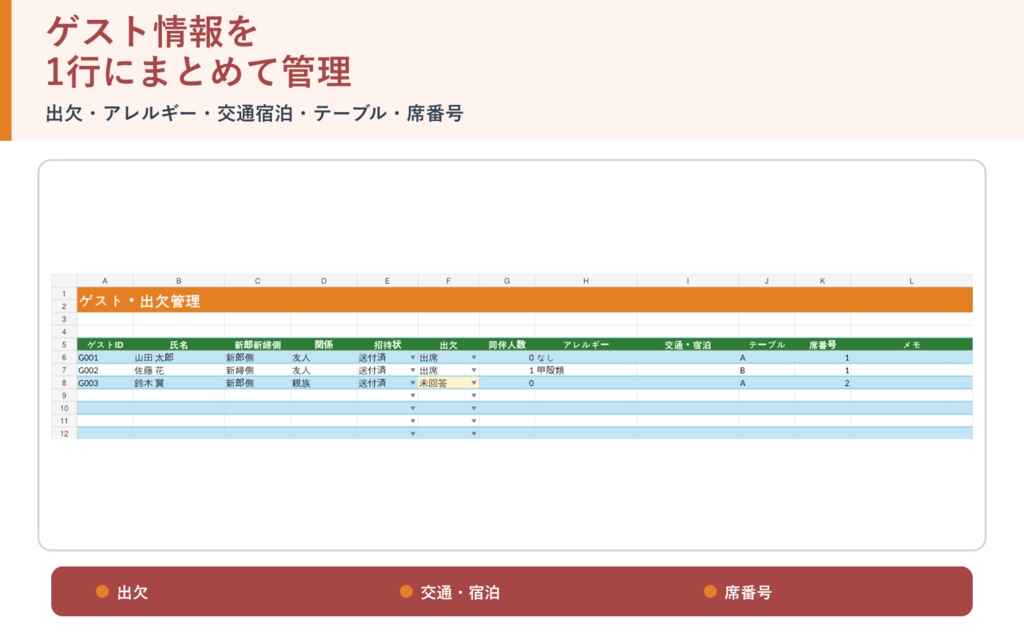Select the 親族 relation cell
The width and height of the screenshot is (1024, 640).
point(323,383)
